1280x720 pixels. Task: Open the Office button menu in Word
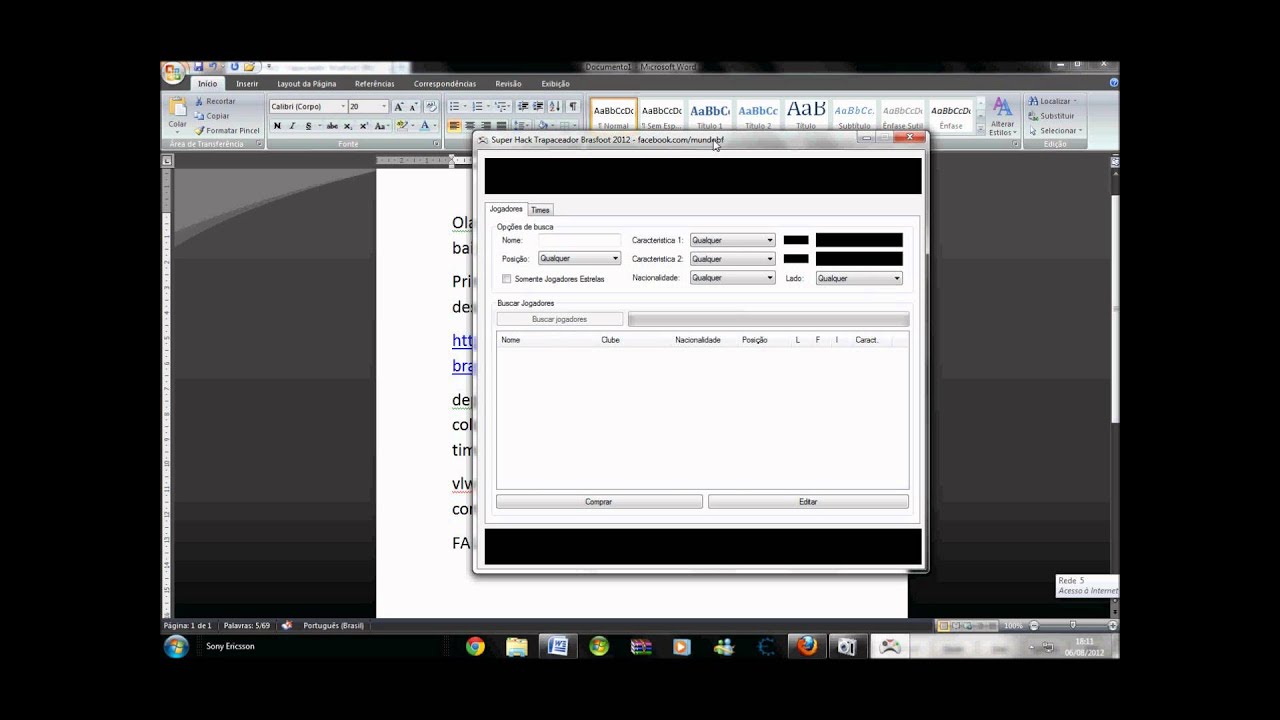coord(173,73)
